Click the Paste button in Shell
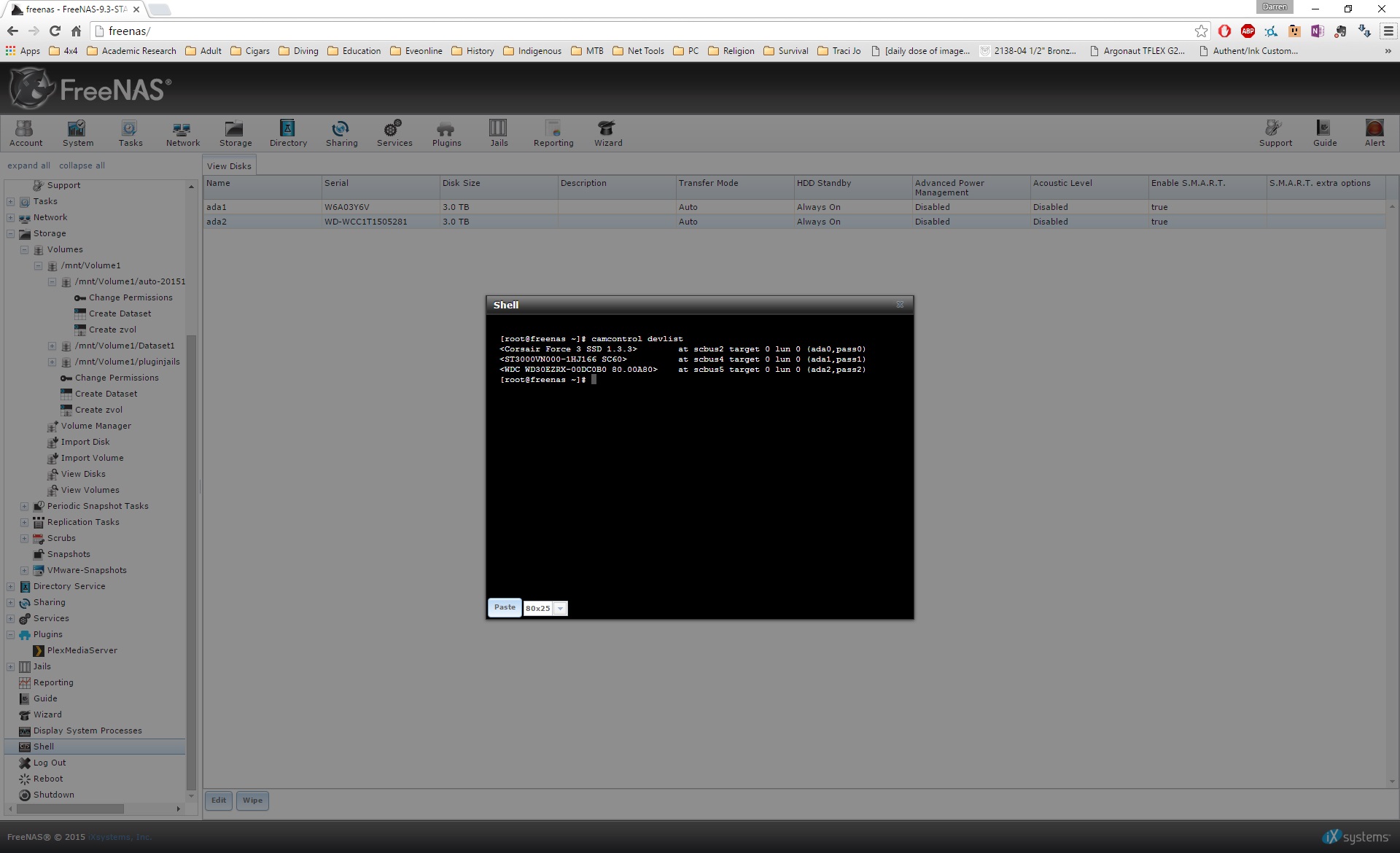This screenshot has width=1400, height=853. 505,607
